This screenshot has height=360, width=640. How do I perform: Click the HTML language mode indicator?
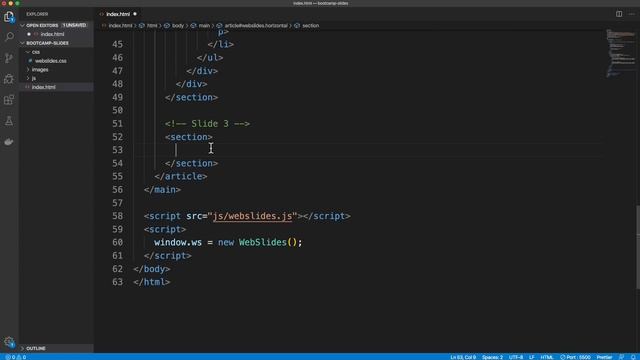tap(547, 357)
